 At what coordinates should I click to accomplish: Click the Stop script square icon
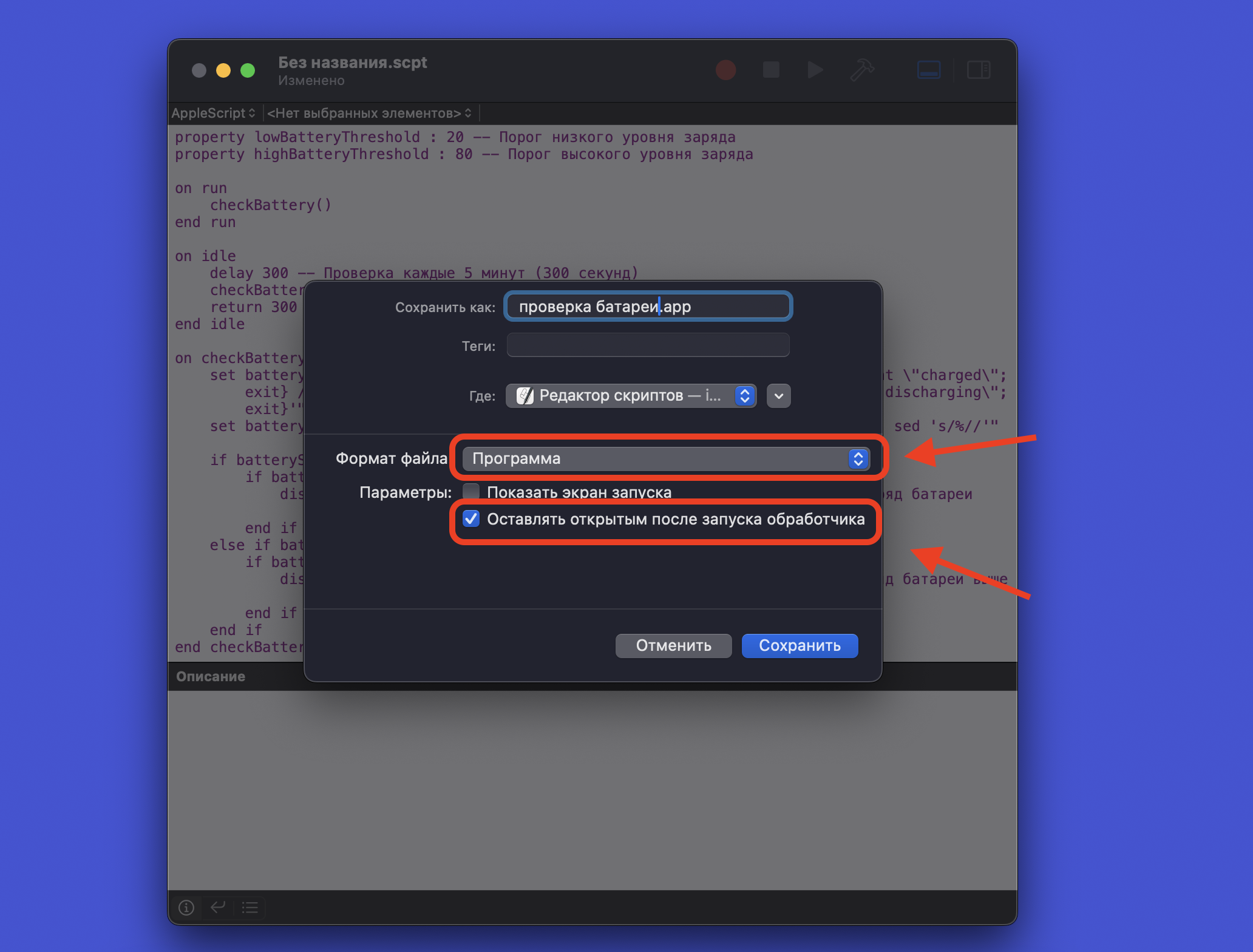click(771, 70)
